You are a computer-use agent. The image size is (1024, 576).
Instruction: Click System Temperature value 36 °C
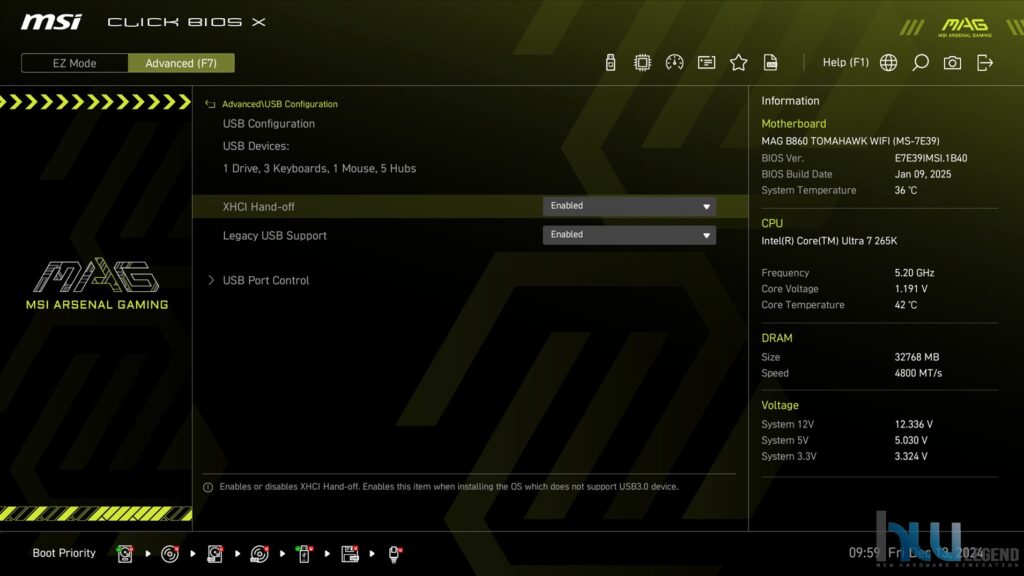[x=906, y=190]
